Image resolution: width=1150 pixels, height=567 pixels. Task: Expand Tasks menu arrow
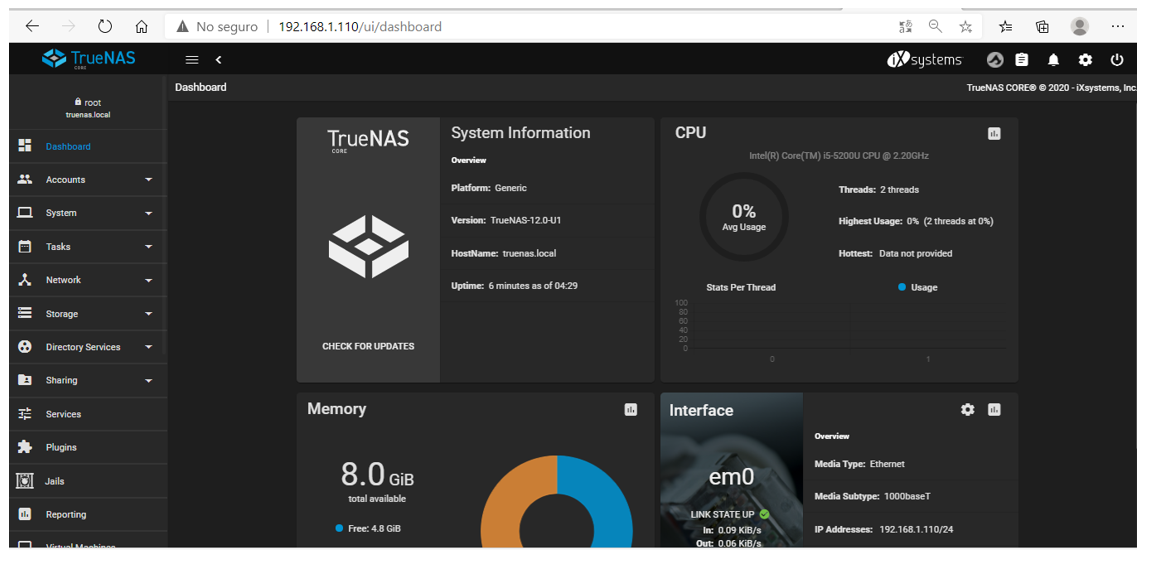[x=149, y=246]
